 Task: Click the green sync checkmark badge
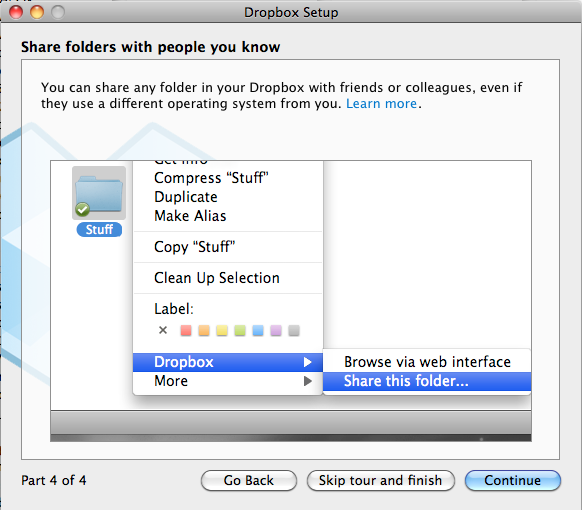click(x=82, y=209)
